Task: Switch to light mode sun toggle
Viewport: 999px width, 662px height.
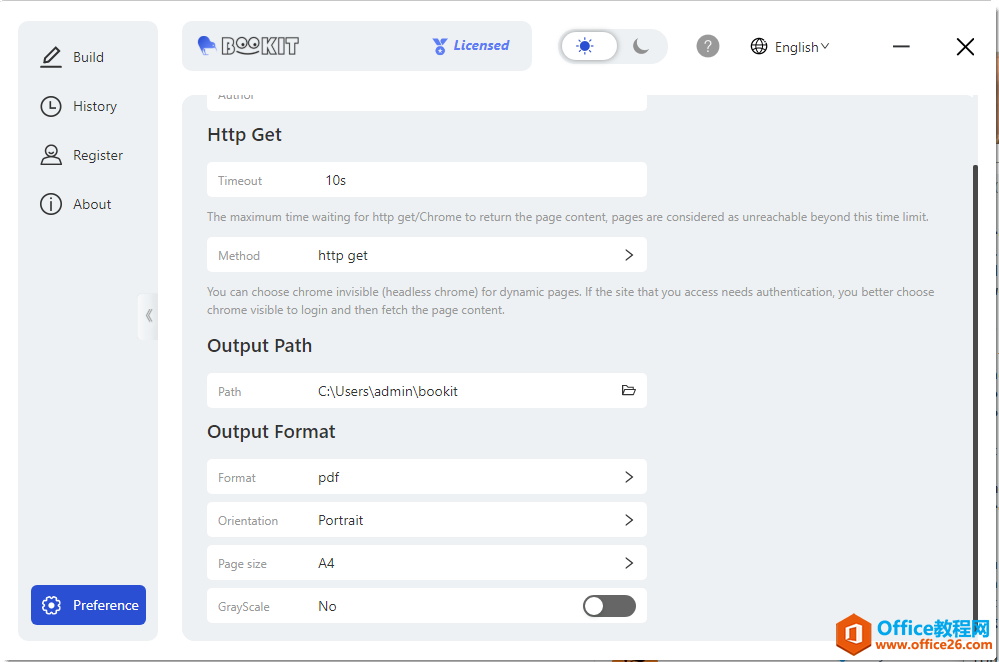Action: [586, 46]
